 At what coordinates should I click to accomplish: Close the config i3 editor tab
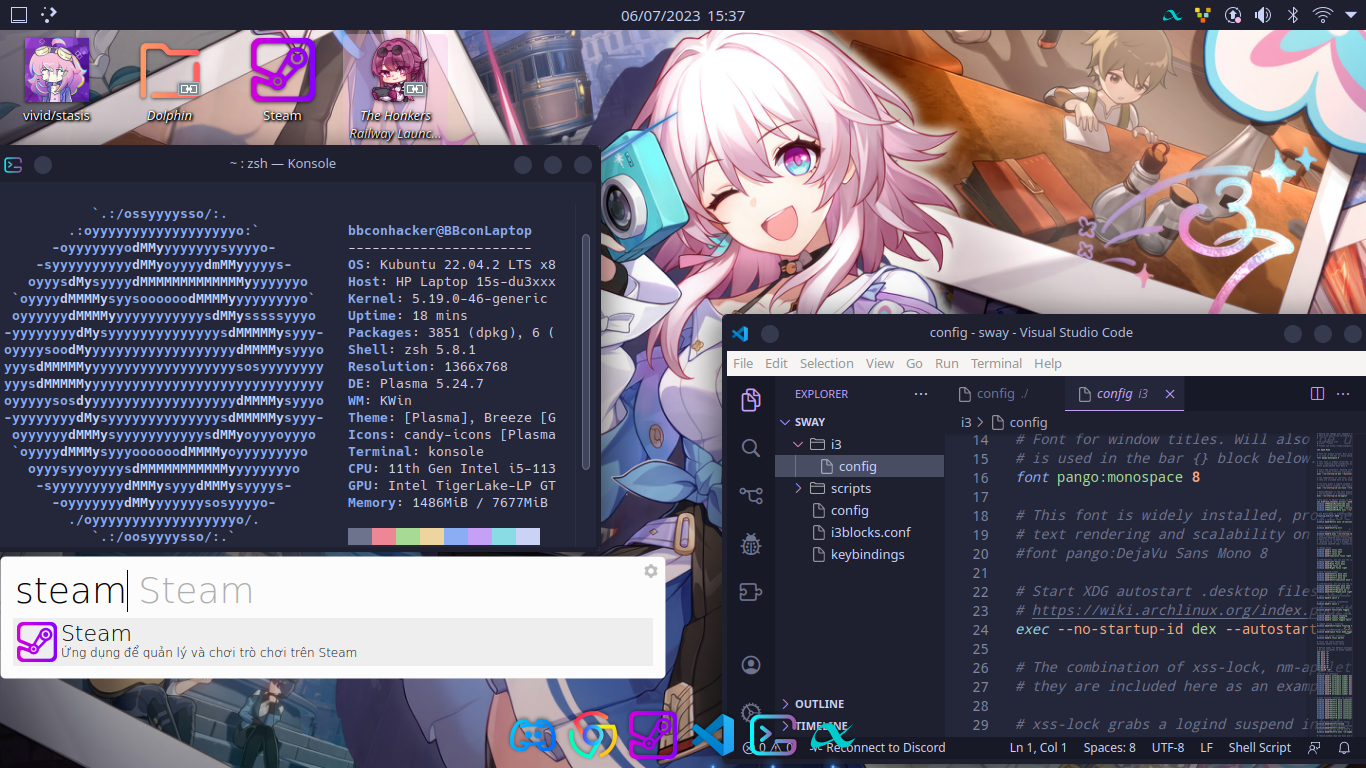[x=1169, y=394]
